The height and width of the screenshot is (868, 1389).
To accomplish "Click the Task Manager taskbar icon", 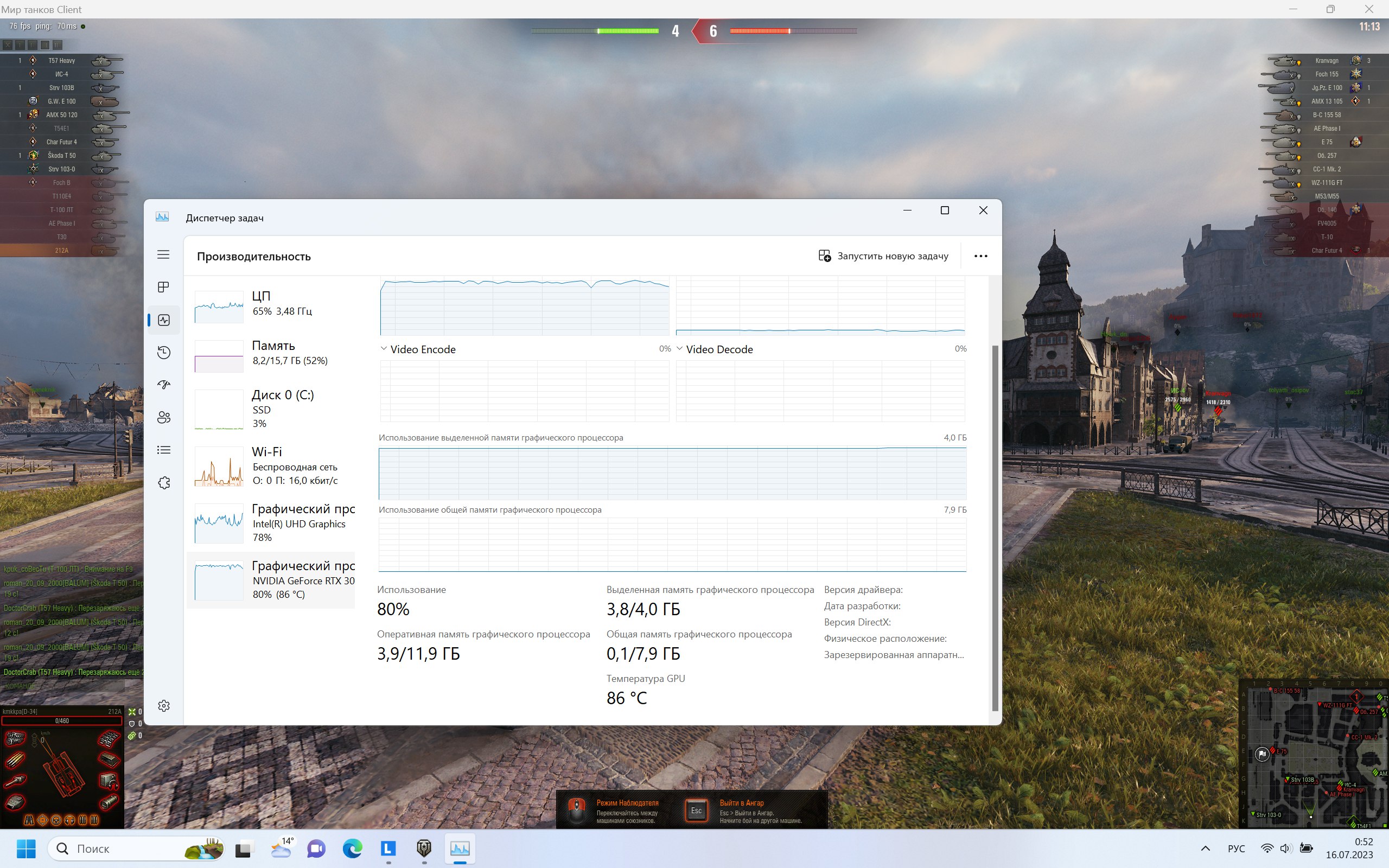I will click(x=460, y=848).
